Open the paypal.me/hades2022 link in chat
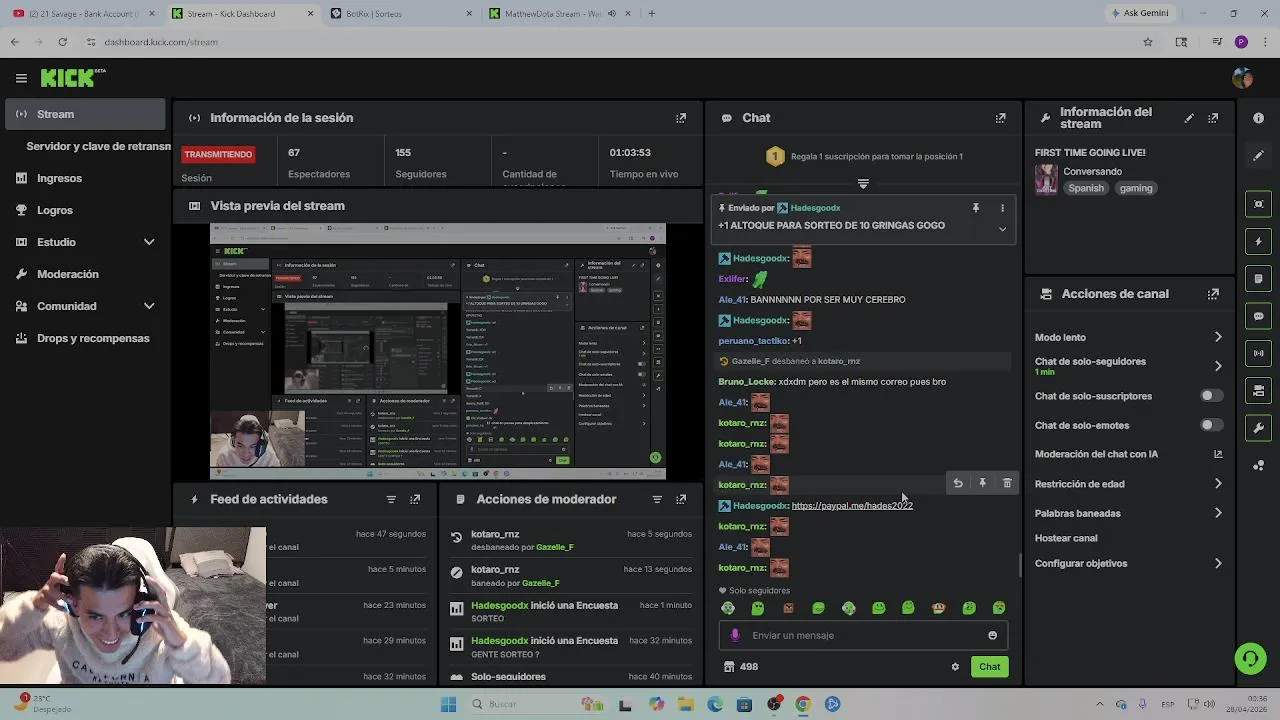Image resolution: width=1280 pixels, height=720 pixels. [852, 506]
